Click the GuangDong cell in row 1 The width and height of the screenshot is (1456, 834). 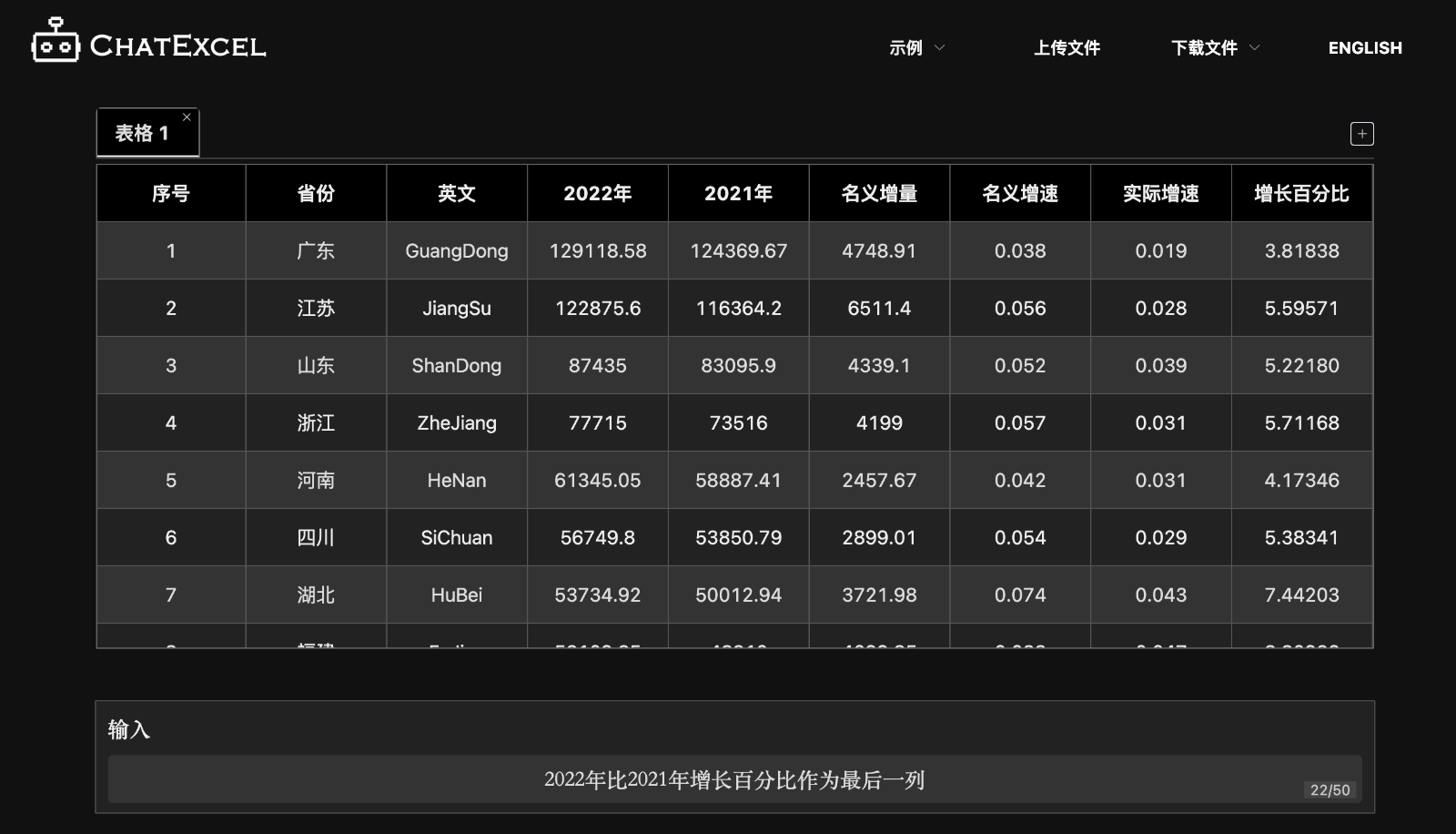coord(456,250)
